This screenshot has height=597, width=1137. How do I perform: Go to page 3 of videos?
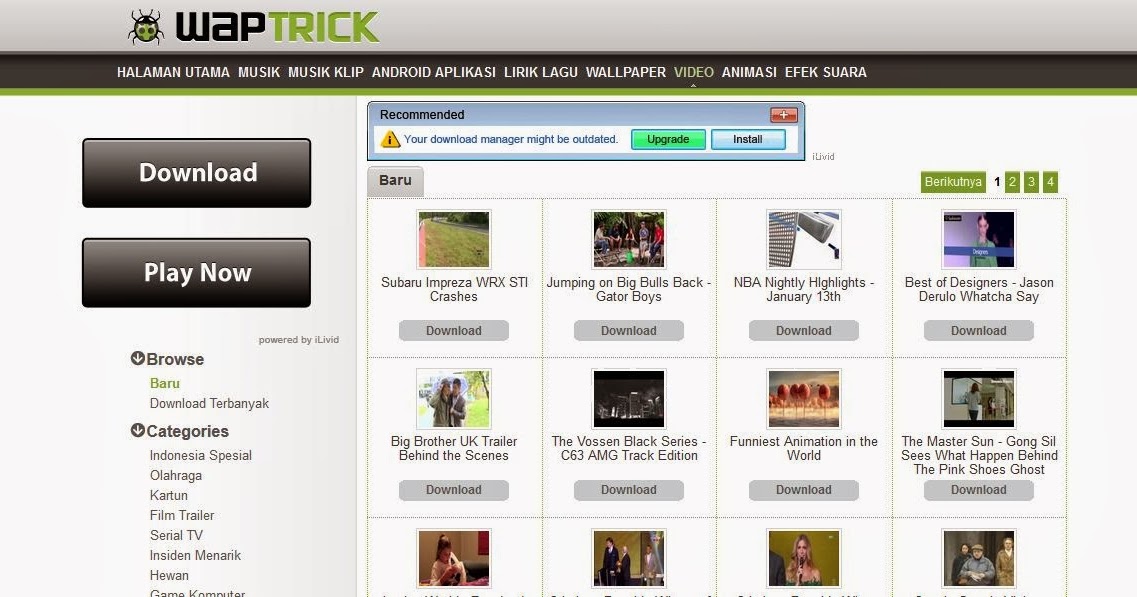click(1031, 182)
